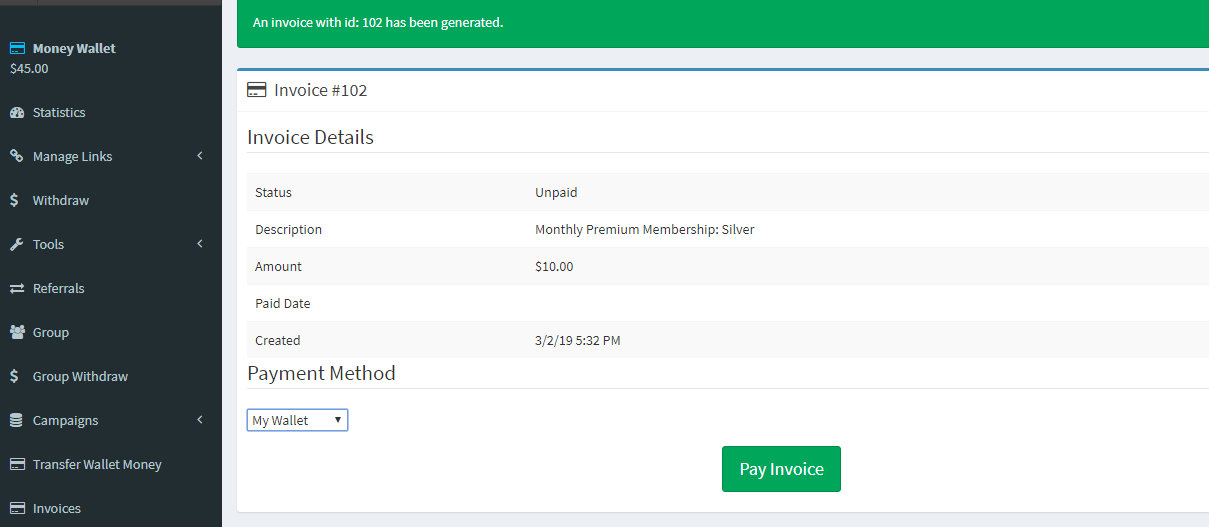Open the Money Wallet link
The height and width of the screenshot is (527, 1209).
coord(74,48)
